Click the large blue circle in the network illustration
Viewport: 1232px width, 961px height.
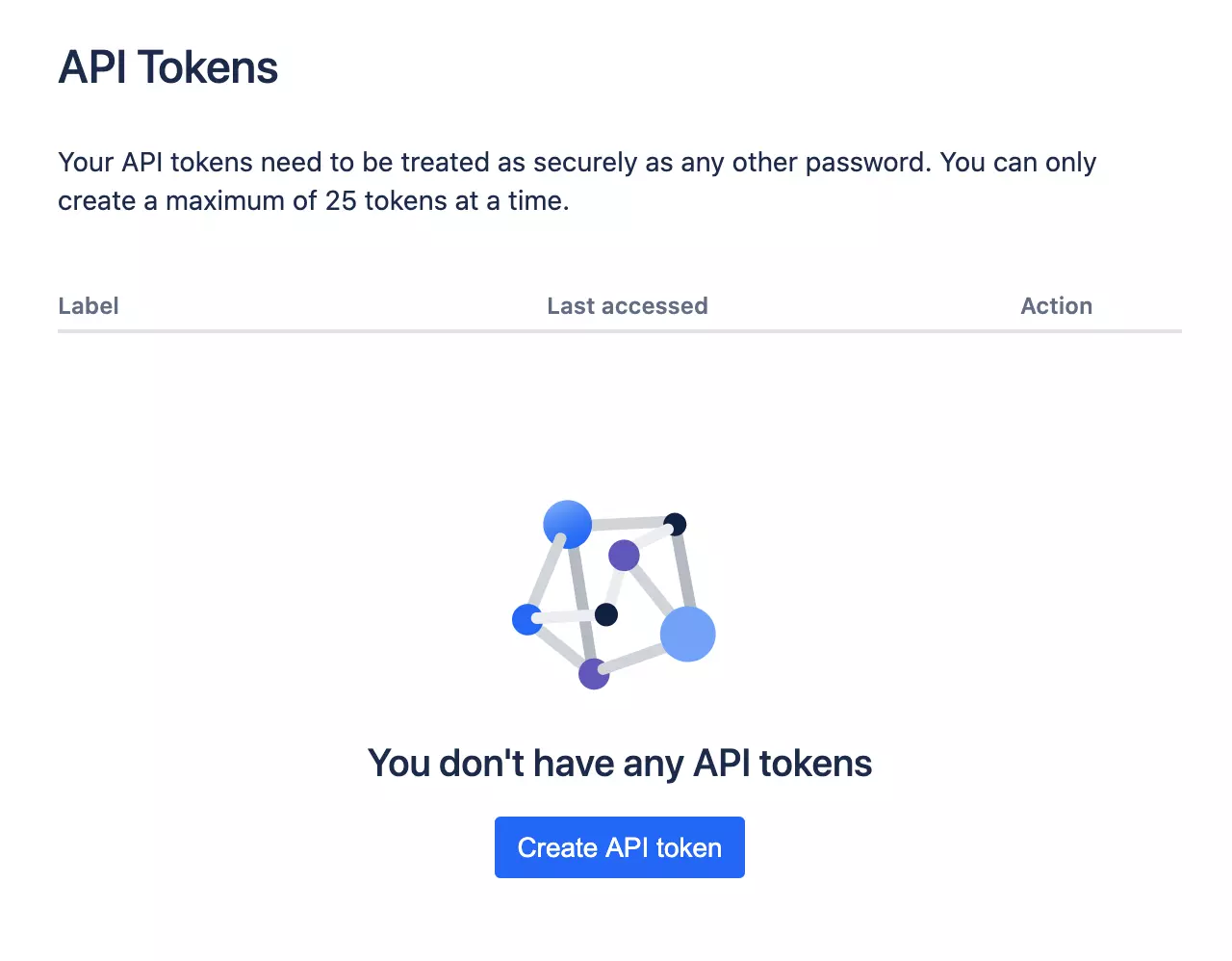click(x=568, y=523)
